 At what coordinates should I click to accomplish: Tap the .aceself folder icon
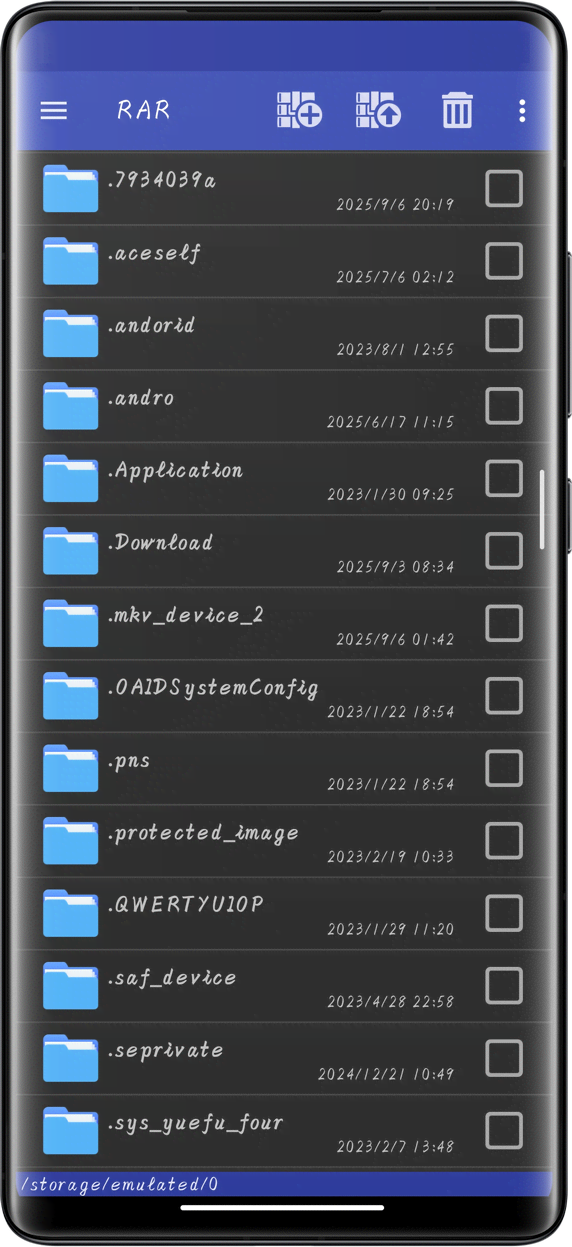[70, 261]
